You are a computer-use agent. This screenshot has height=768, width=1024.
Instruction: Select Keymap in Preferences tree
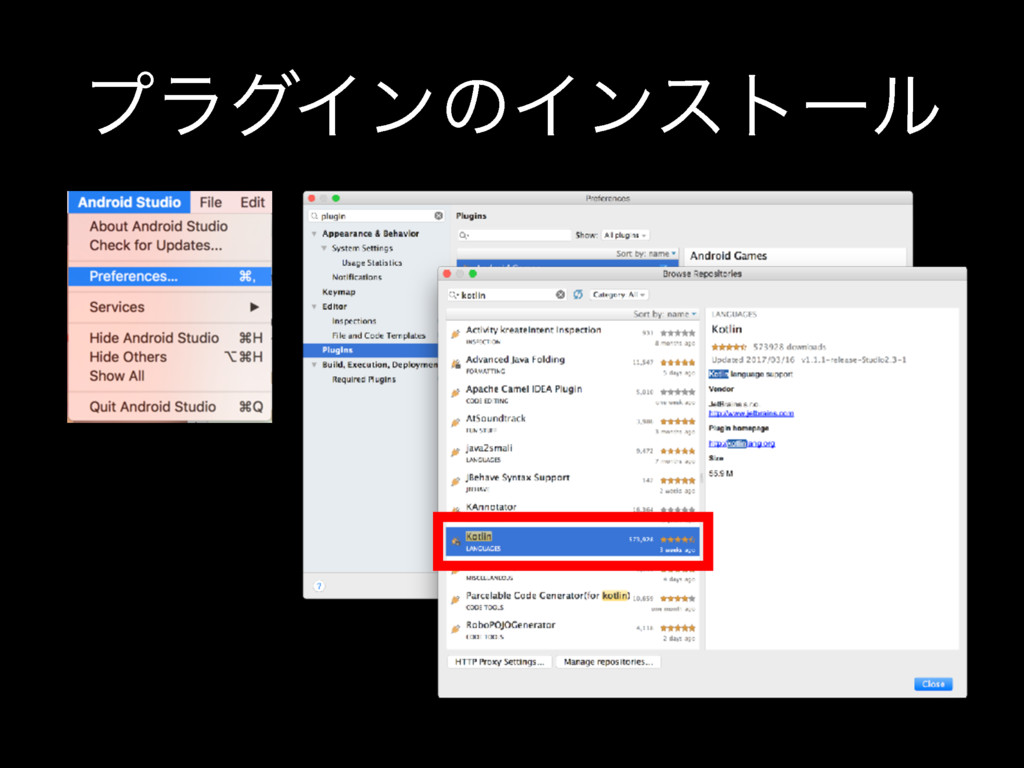click(x=338, y=292)
